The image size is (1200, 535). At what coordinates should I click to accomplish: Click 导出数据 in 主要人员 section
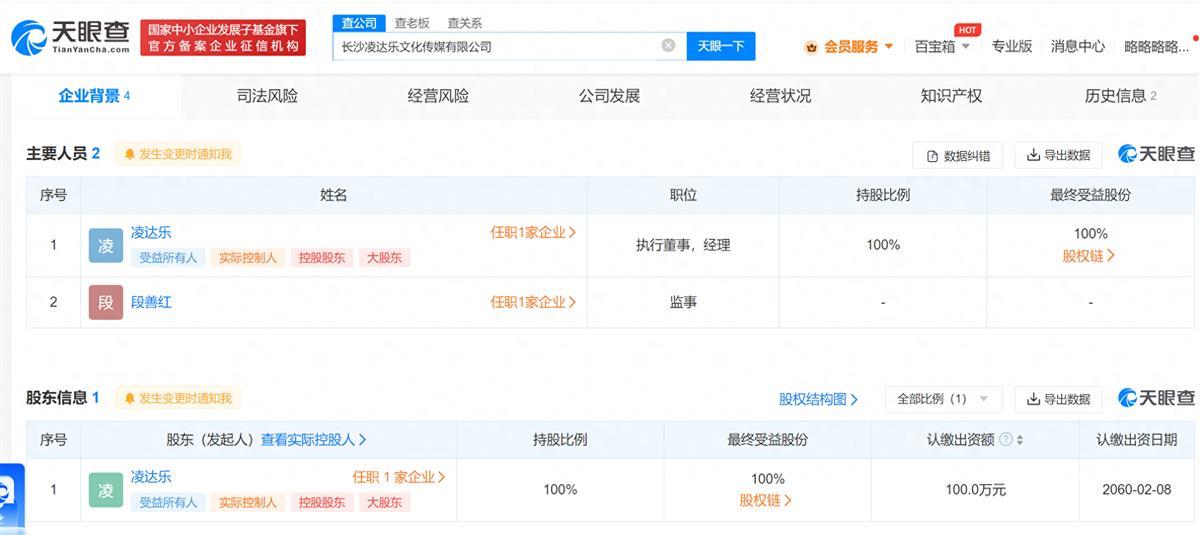(1058, 155)
